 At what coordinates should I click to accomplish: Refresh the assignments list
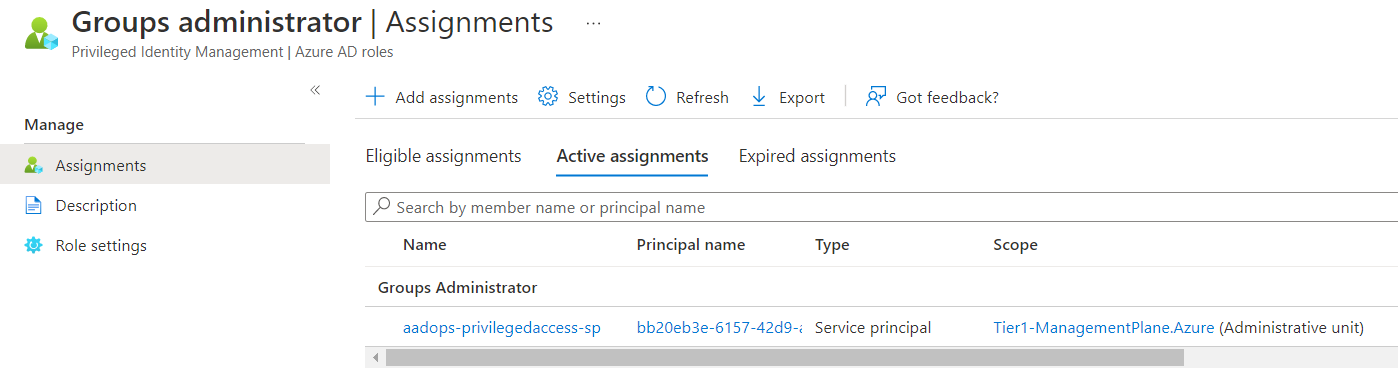[x=687, y=97]
